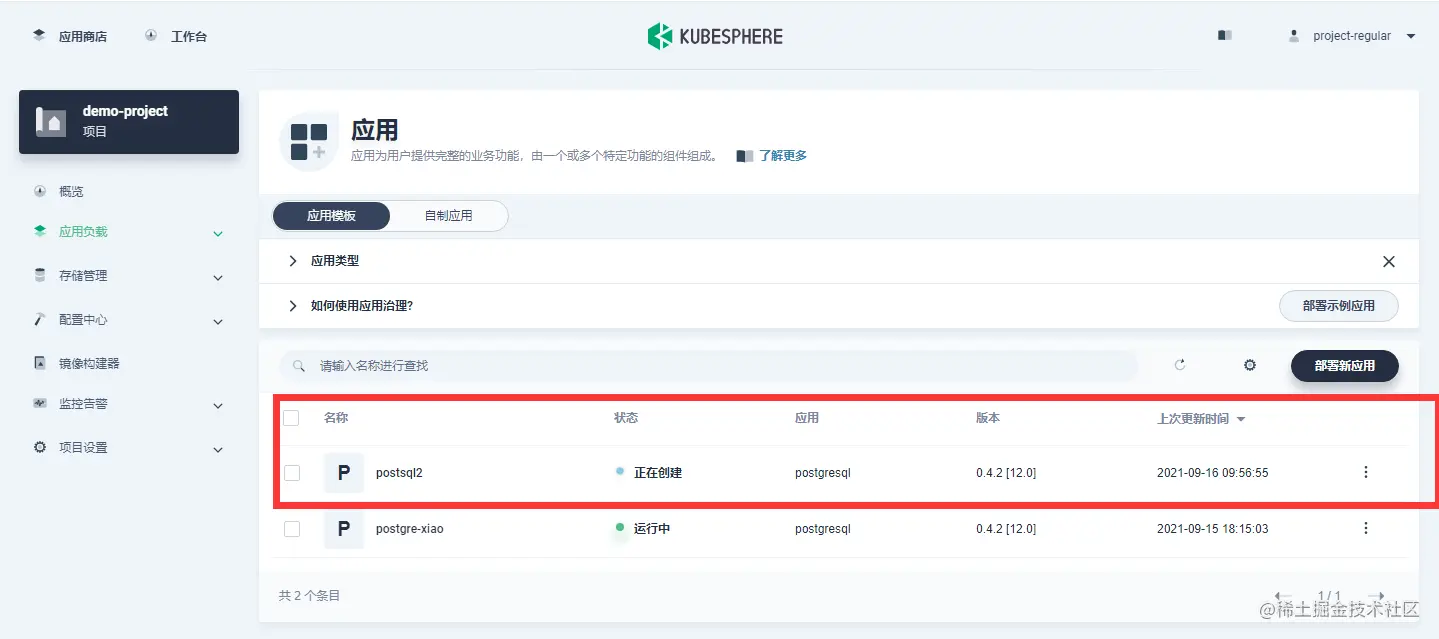Click the version cell in the postsql2 row
1439x639 pixels.
click(1006, 473)
